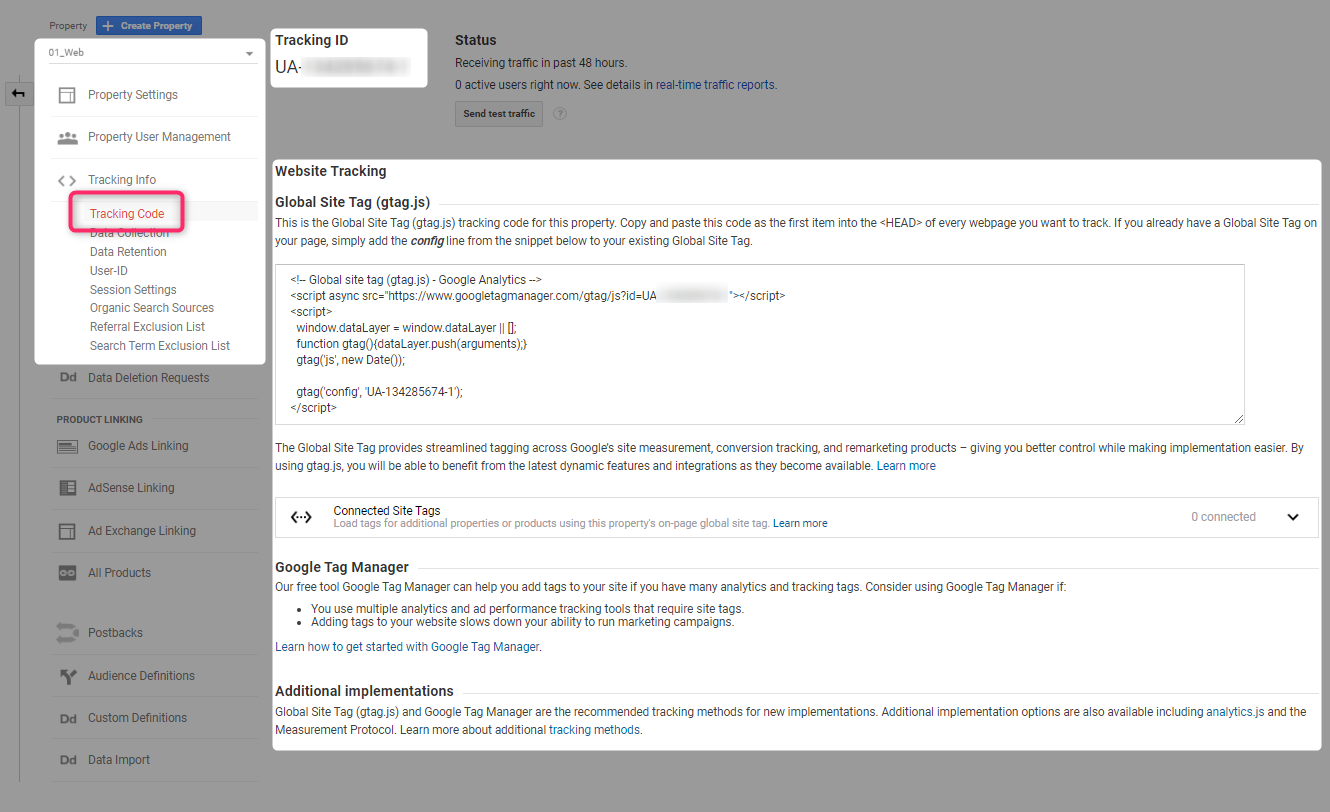Open Google Tag Manager getting started link

(x=407, y=647)
